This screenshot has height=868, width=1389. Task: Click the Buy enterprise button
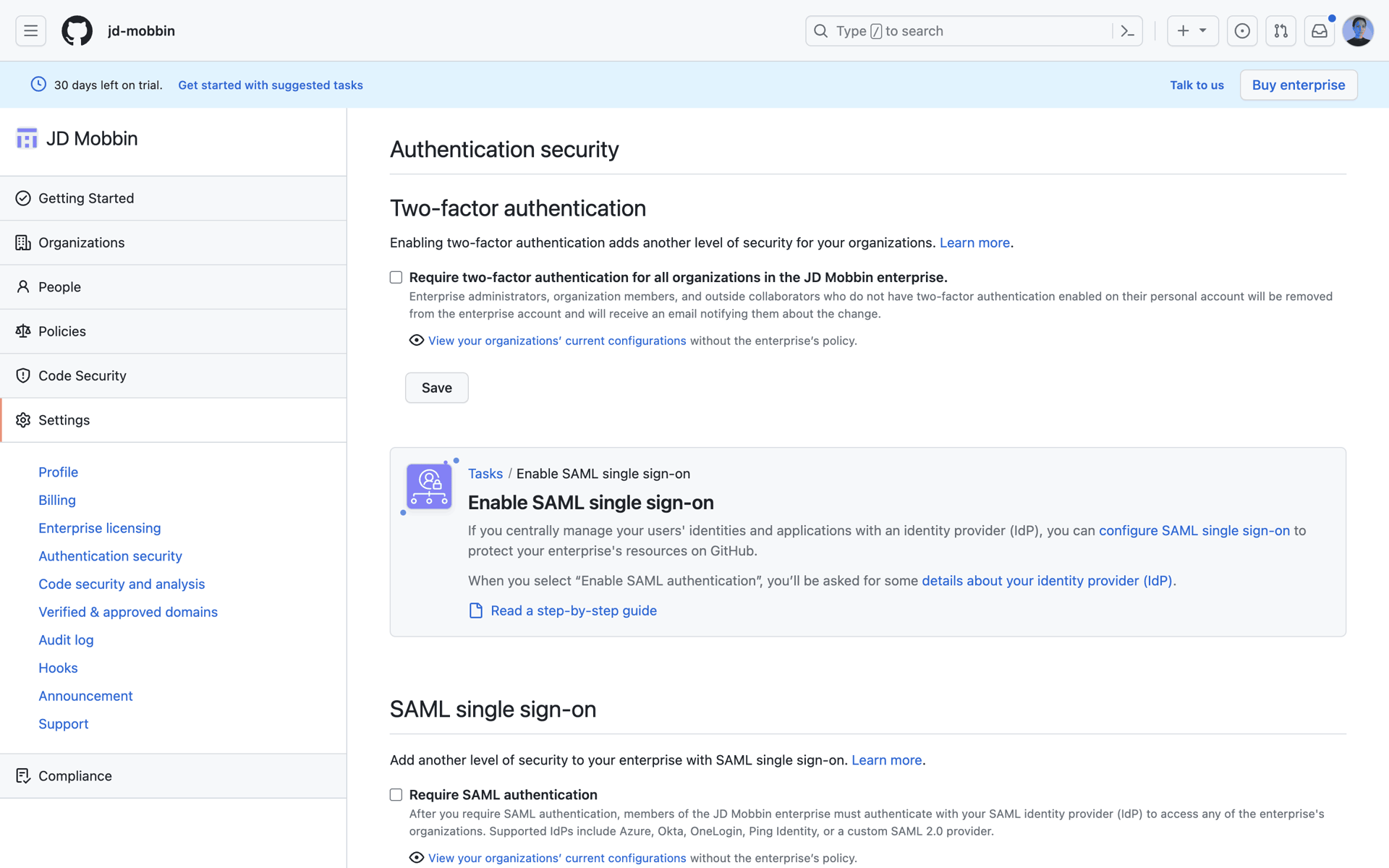pyautogui.click(x=1299, y=85)
